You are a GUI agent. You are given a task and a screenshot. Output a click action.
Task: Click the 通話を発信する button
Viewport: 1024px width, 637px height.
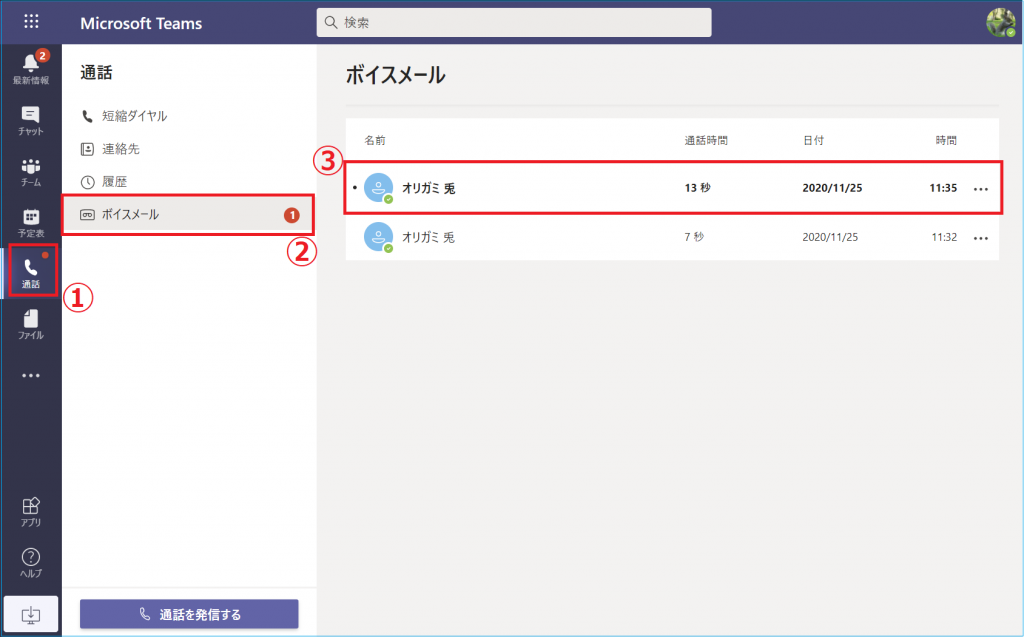pyautogui.click(x=189, y=614)
